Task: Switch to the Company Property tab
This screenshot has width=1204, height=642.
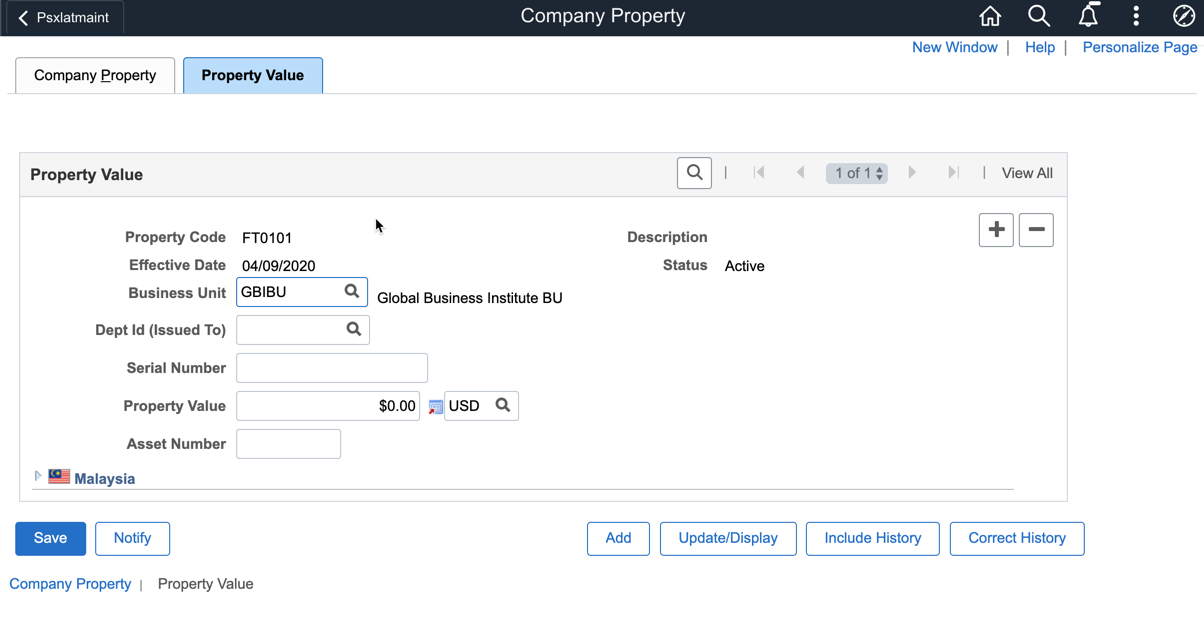Action: pyautogui.click(x=95, y=75)
